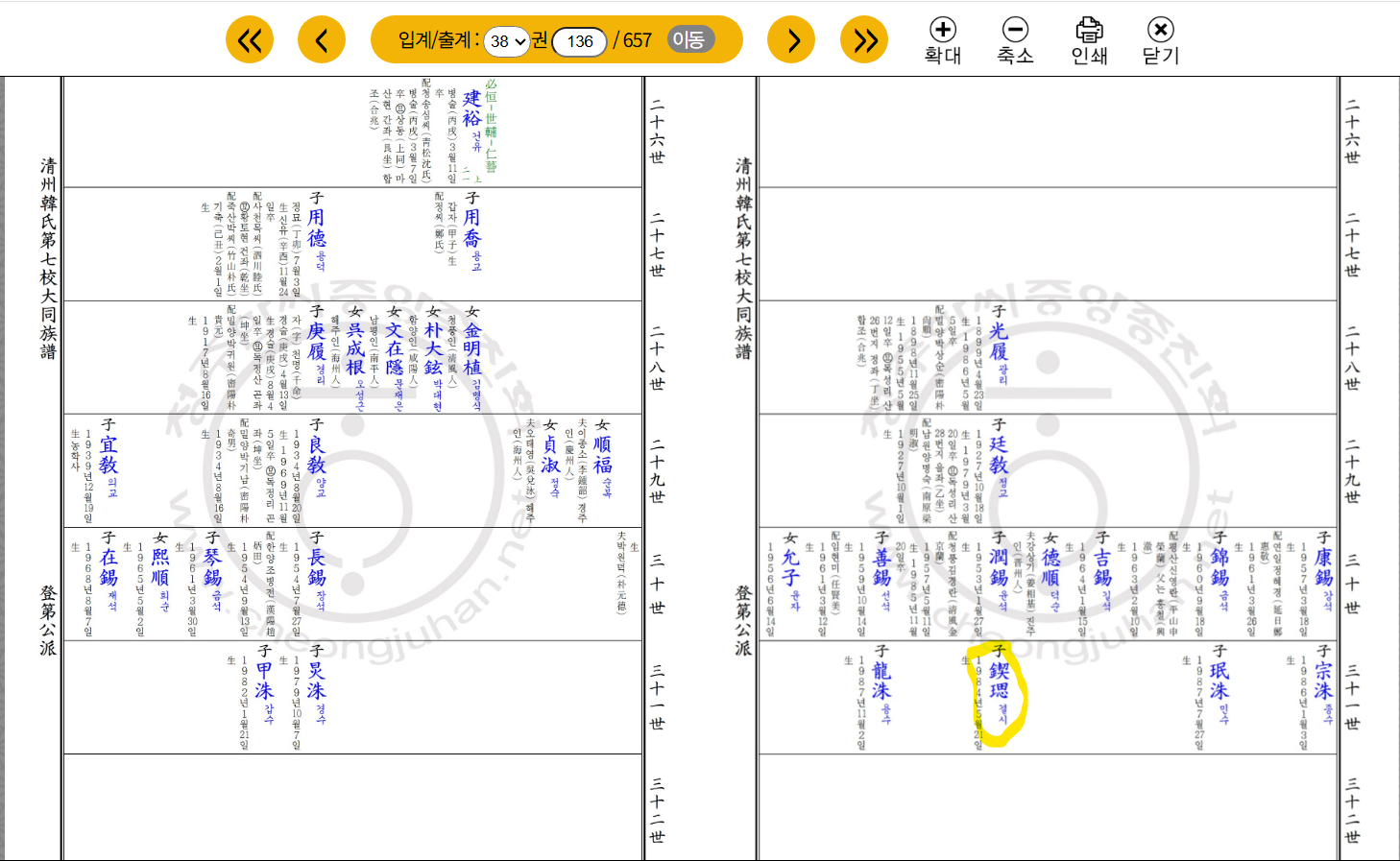This screenshot has width=1400, height=861.
Task: Close the viewer with the 닫기 icon
Action: pyautogui.click(x=1160, y=41)
